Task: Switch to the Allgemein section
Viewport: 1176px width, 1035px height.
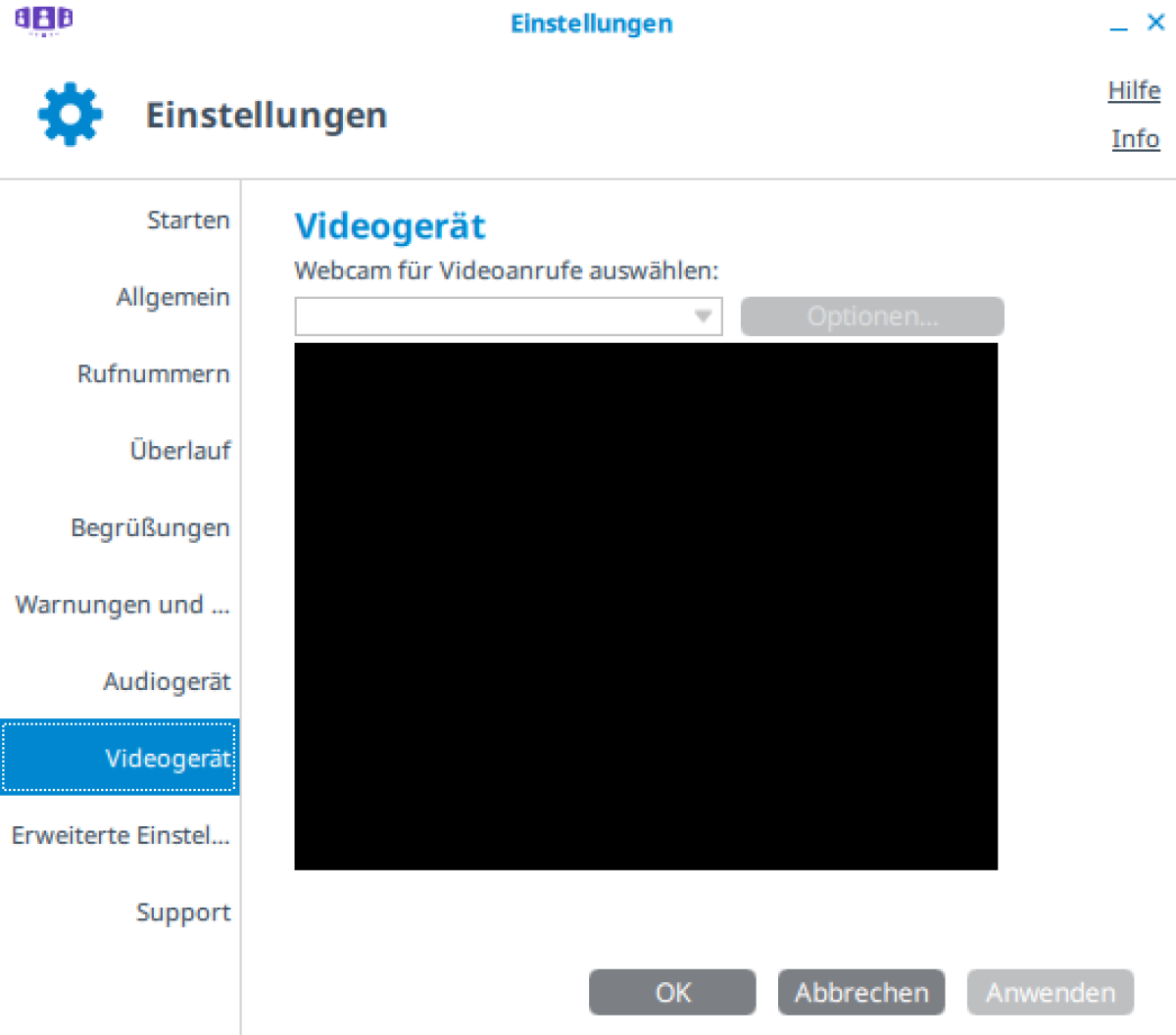Action: point(172,297)
